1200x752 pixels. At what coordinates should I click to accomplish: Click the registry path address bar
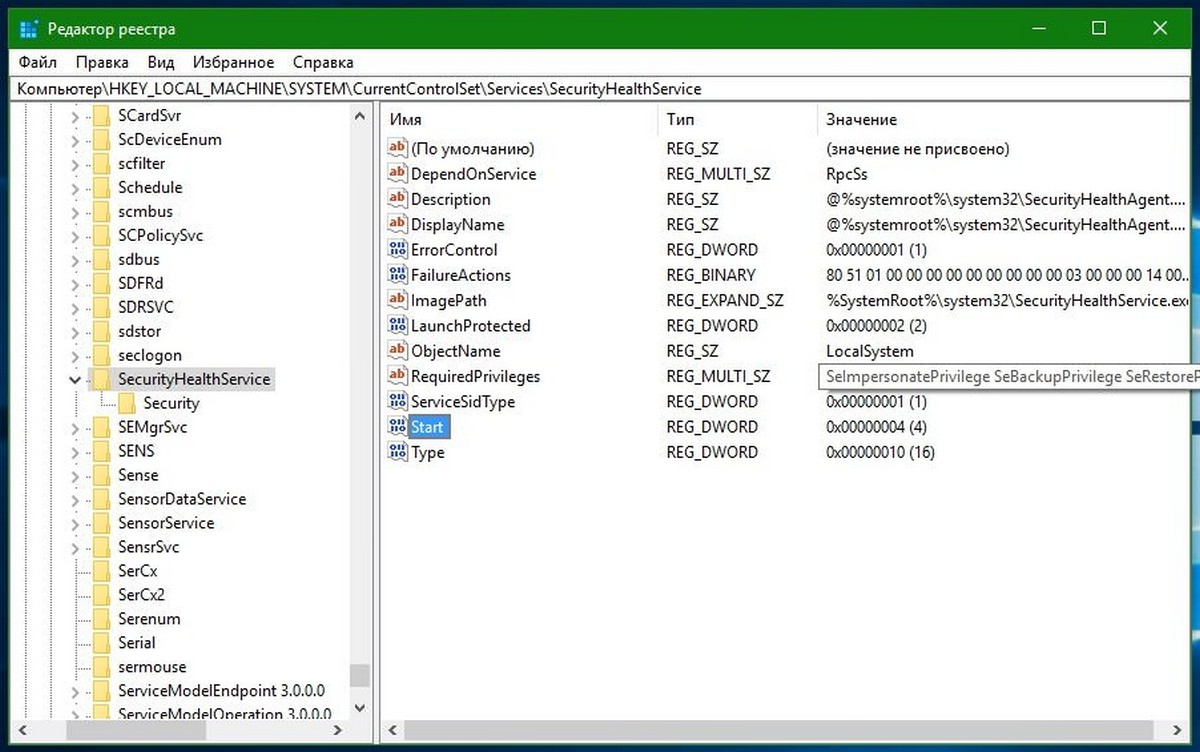tap(600, 89)
